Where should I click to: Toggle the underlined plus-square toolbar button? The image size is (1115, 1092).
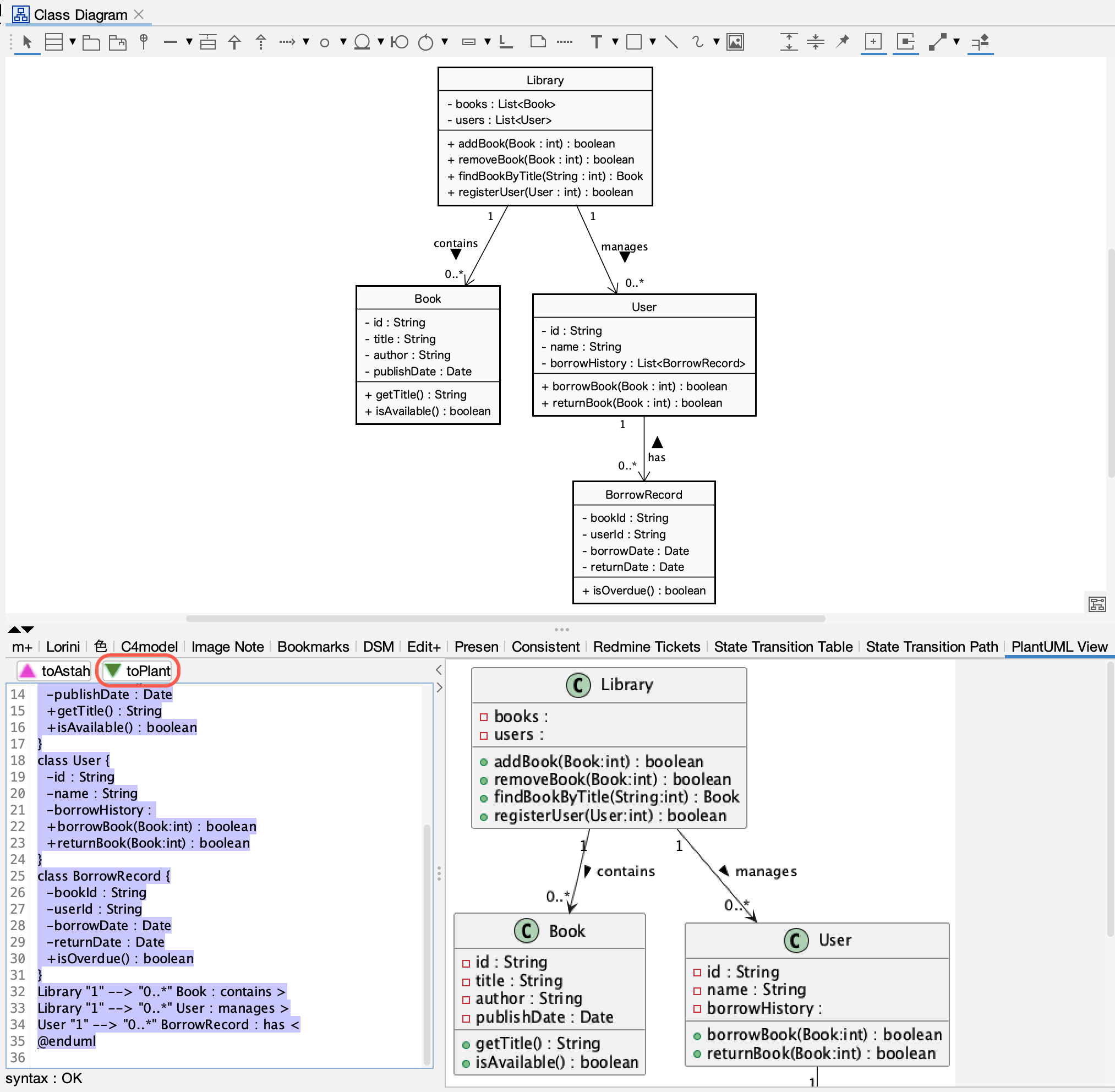[x=873, y=42]
